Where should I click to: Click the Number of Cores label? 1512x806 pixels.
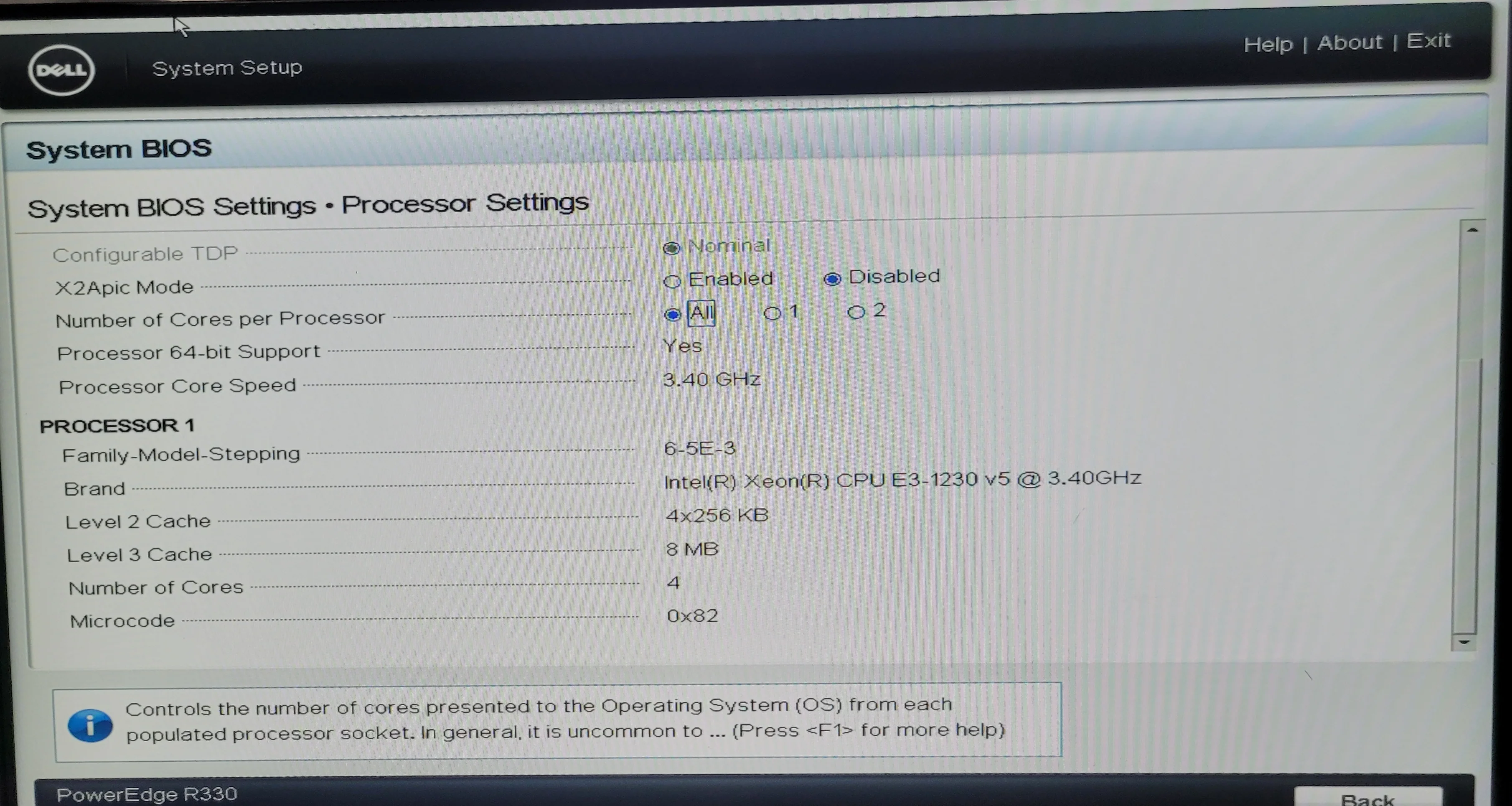pyautogui.click(x=155, y=587)
